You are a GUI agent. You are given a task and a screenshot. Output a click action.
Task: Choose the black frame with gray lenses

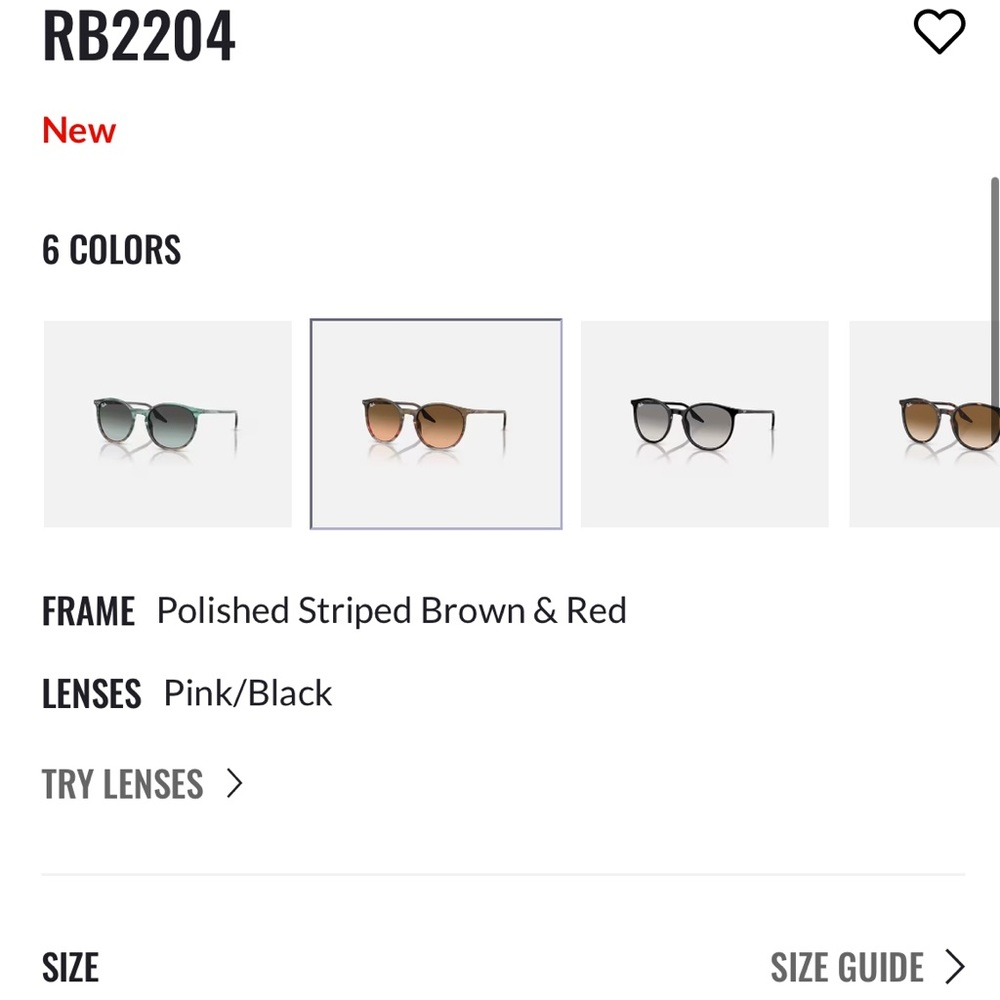point(704,423)
